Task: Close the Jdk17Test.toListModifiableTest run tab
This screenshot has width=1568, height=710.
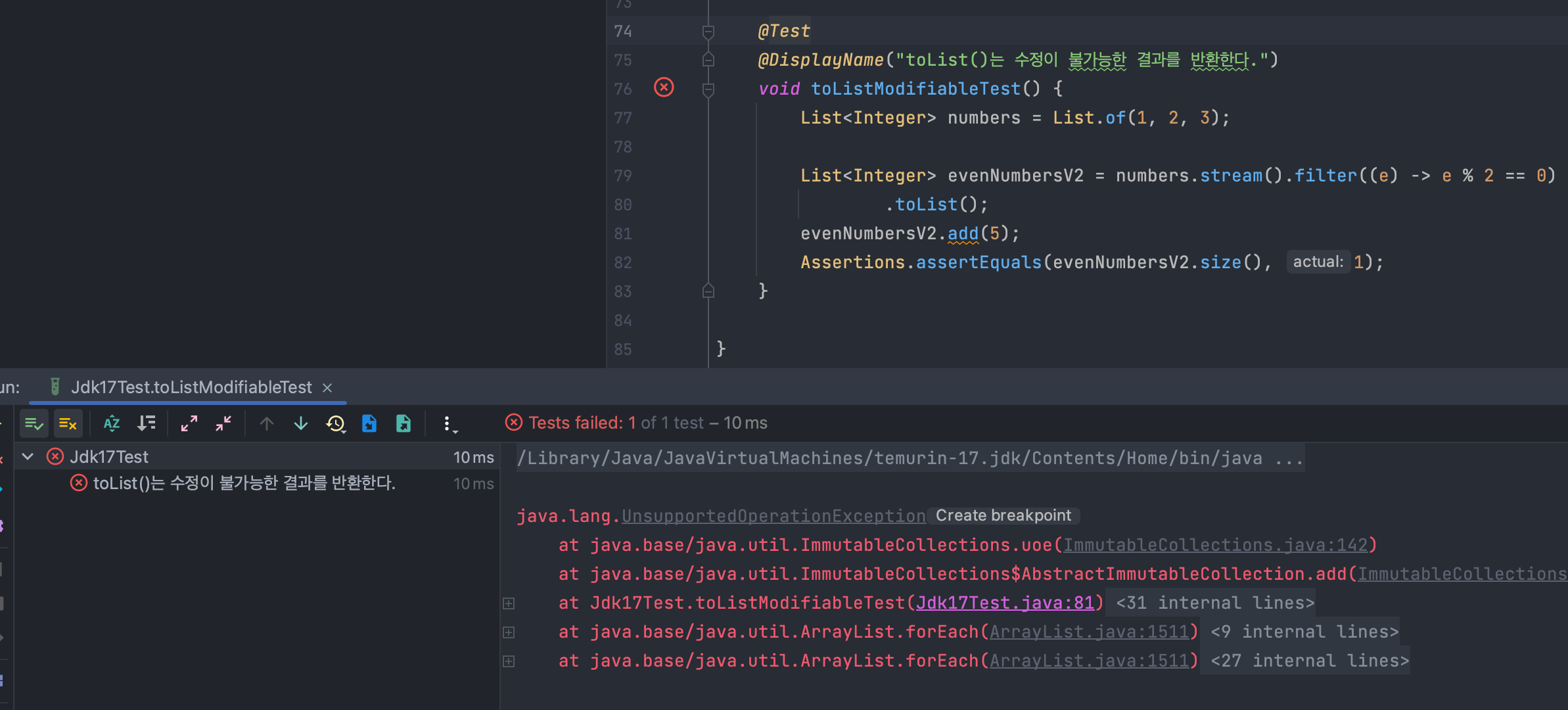Action: point(327,389)
